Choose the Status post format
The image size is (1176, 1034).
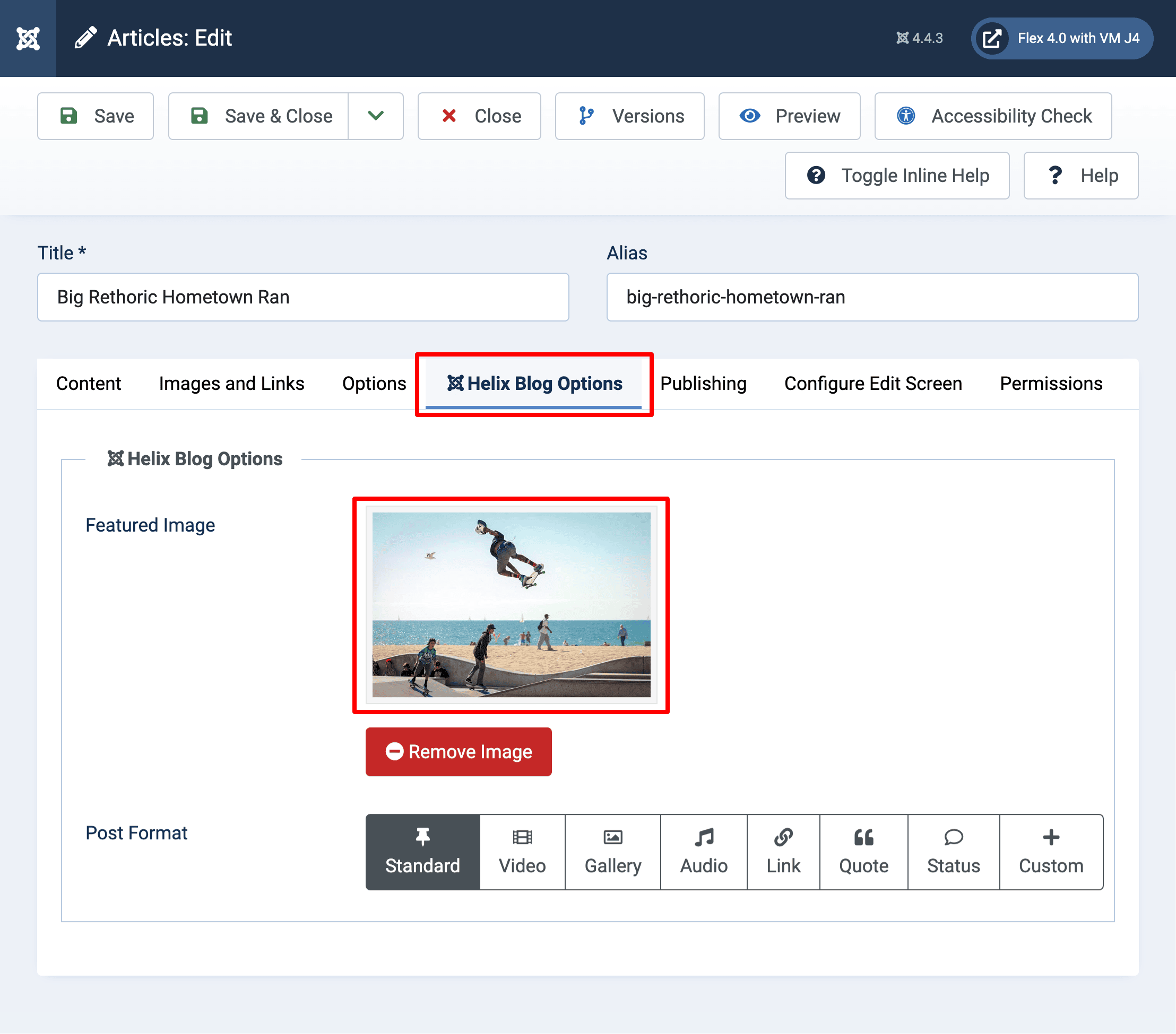pyautogui.click(x=953, y=851)
